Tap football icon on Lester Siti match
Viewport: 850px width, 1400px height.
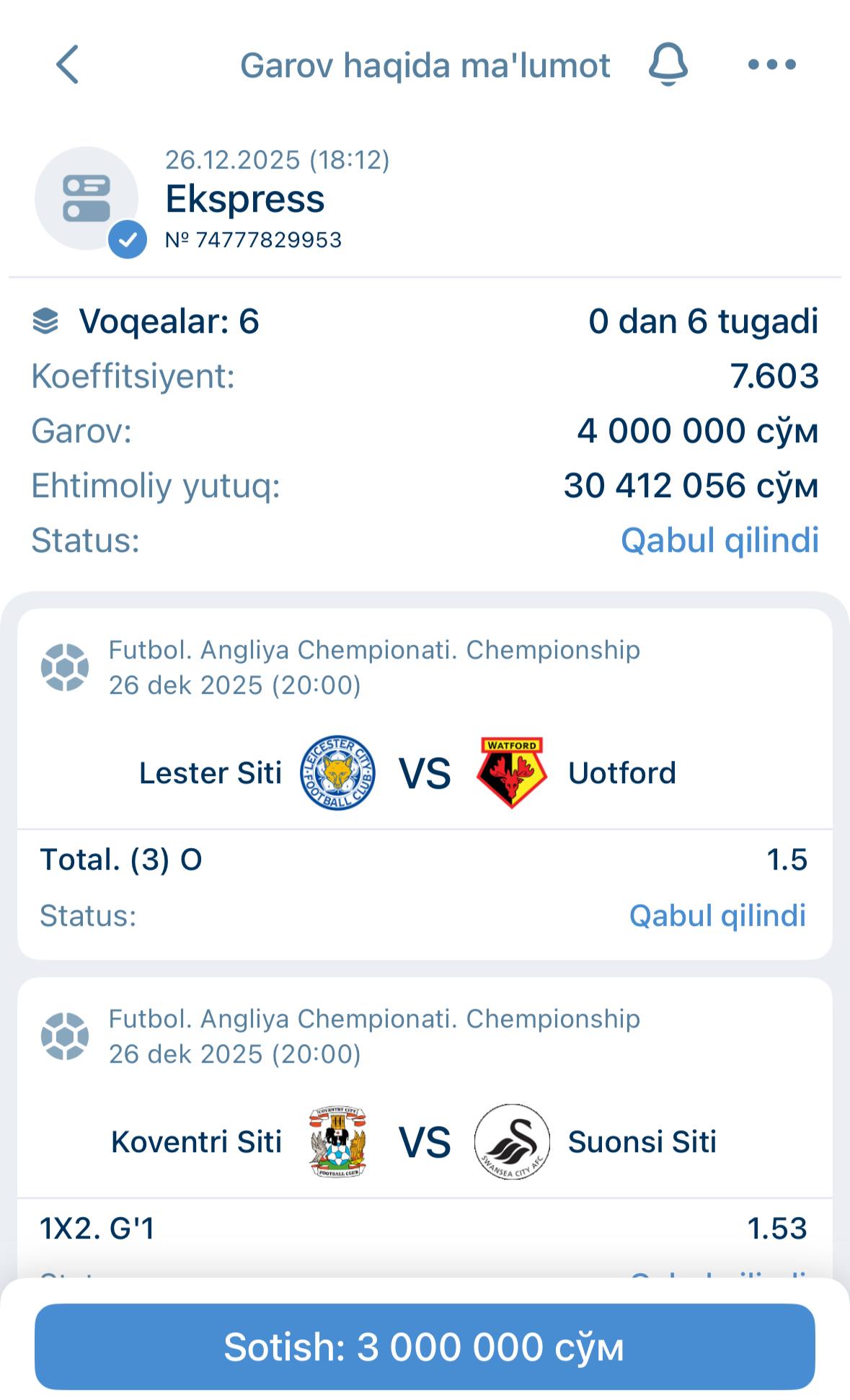(65, 667)
